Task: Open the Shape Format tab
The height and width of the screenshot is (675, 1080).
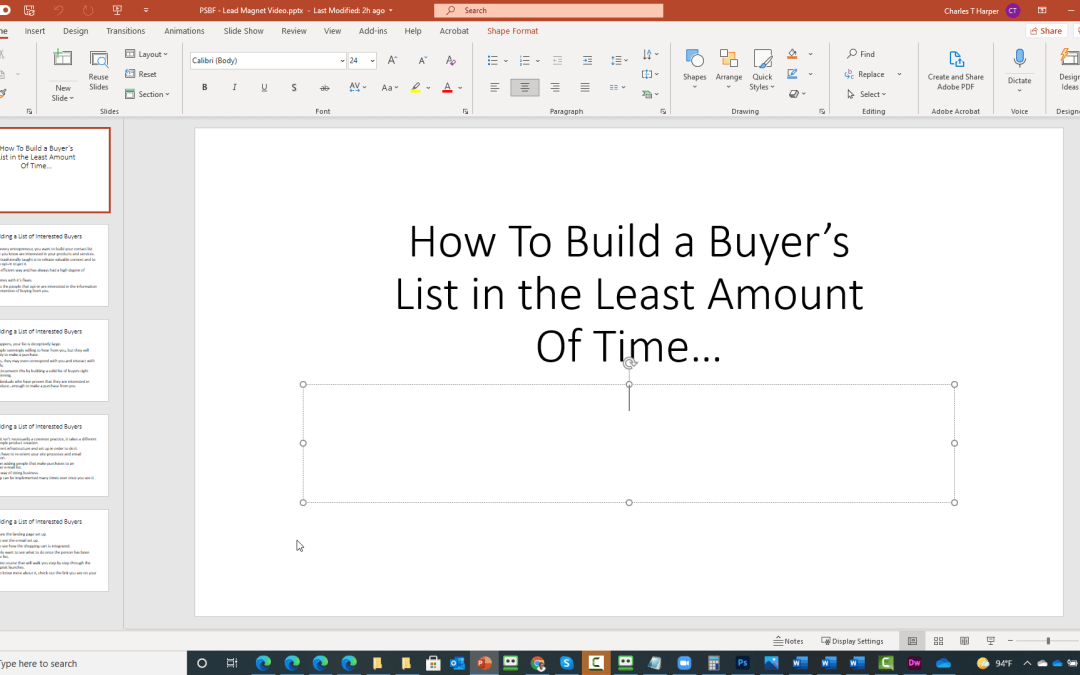Action: (x=512, y=31)
